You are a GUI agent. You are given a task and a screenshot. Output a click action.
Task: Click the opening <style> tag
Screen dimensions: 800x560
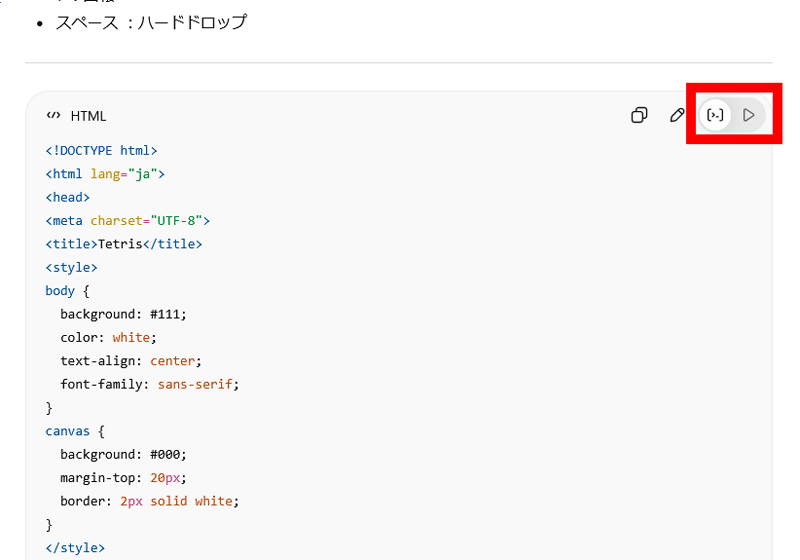pyautogui.click(x=71, y=267)
